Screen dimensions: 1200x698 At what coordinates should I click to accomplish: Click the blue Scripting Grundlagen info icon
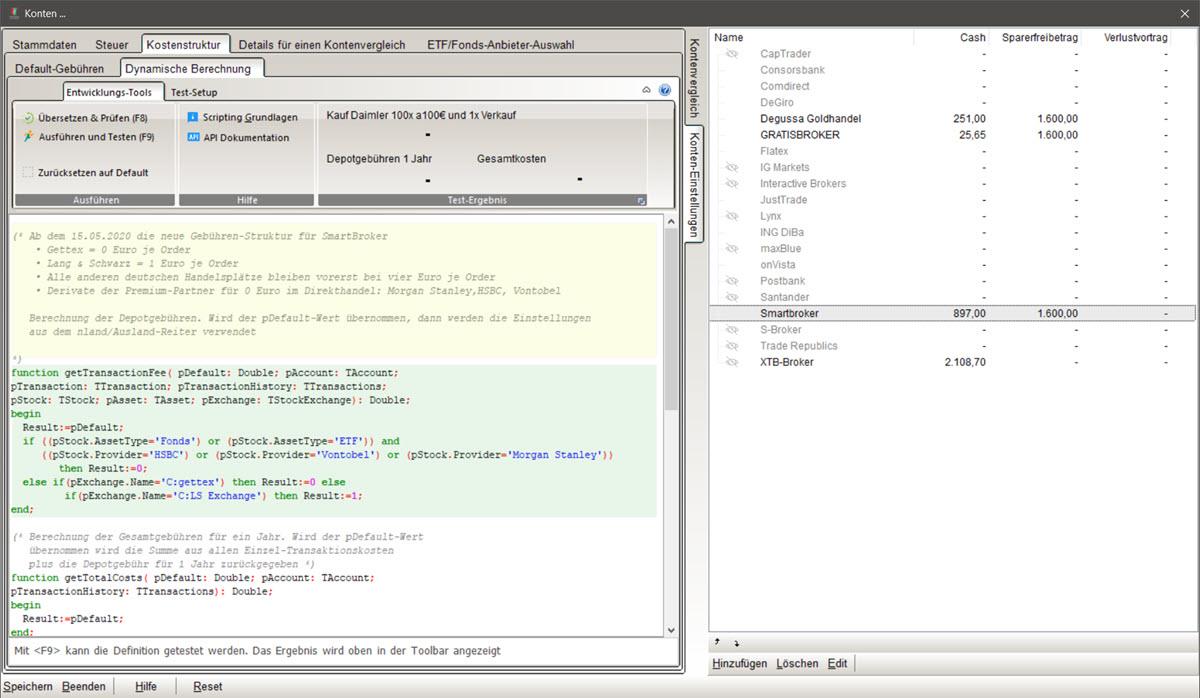click(x=193, y=118)
